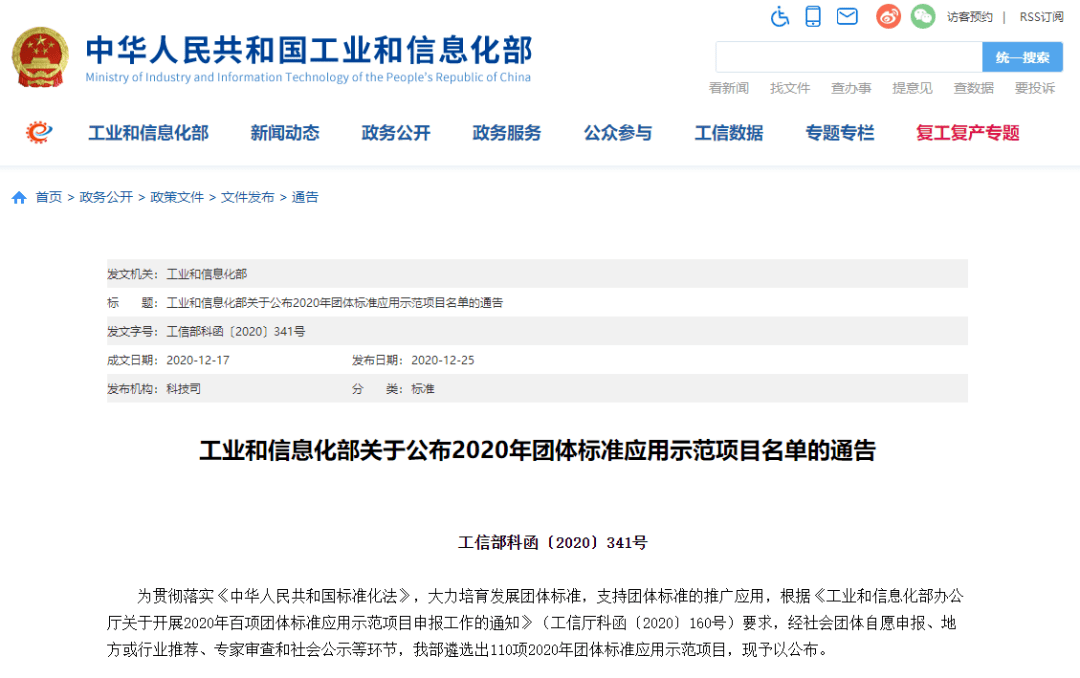1080x678 pixels.
Task: Select 提意见 search shortcut
Action: point(913,88)
